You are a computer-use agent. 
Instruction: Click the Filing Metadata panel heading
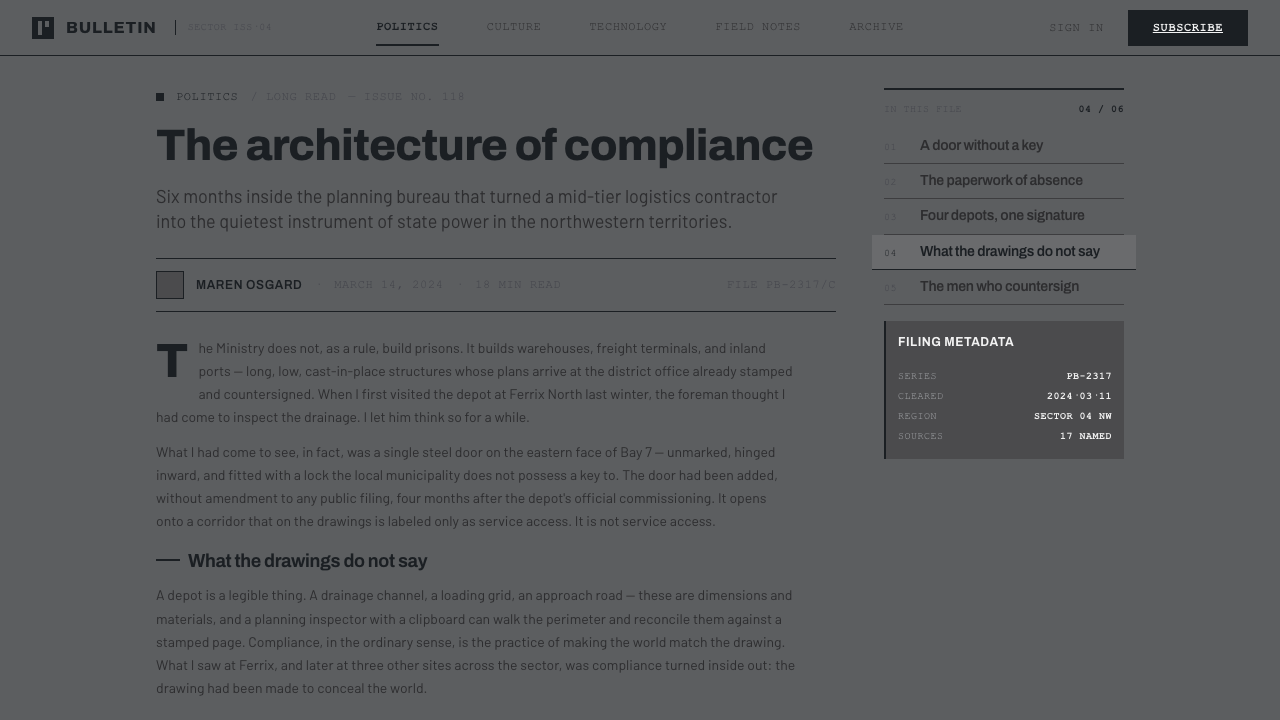point(956,342)
